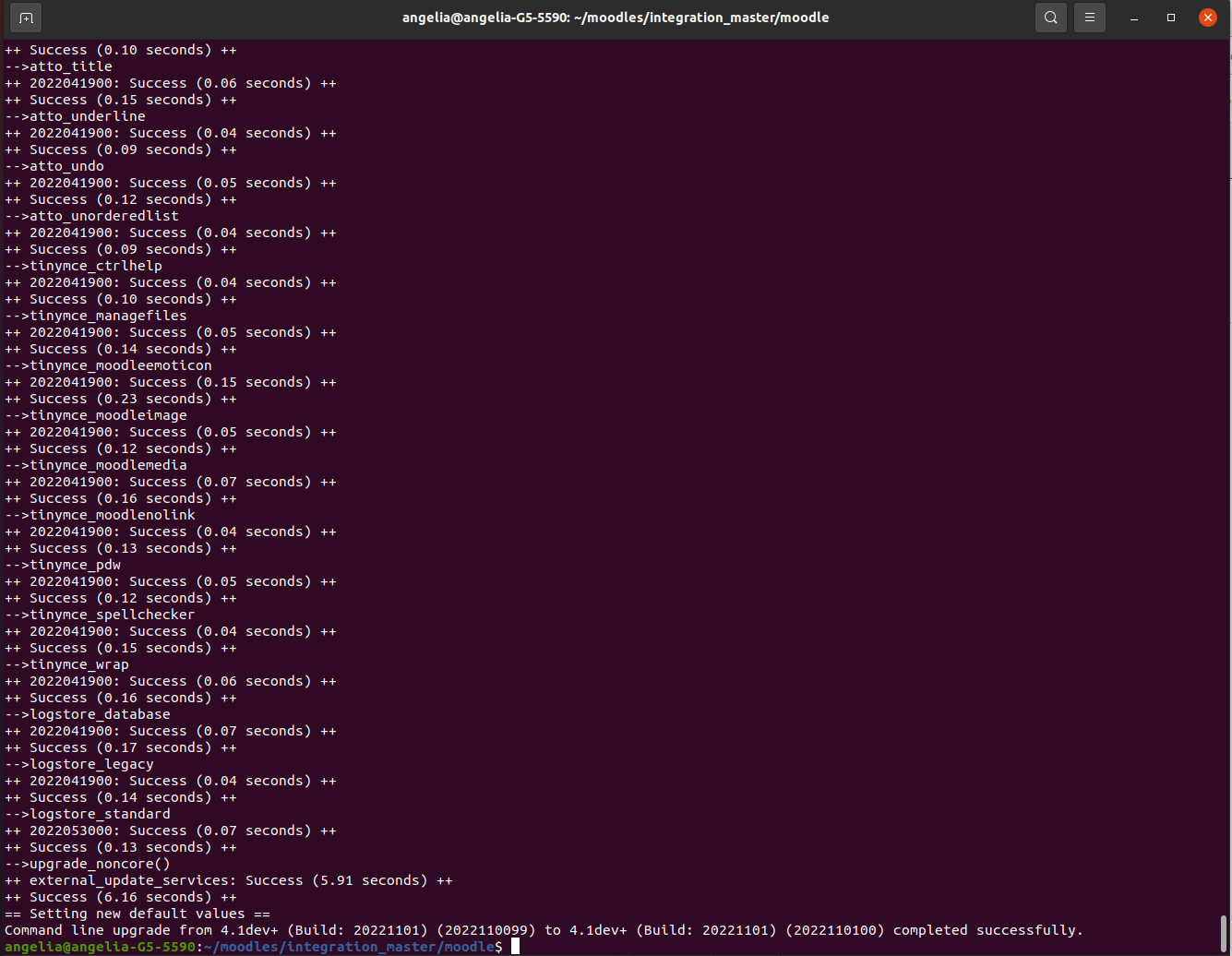1232x956 pixels.
Task: Click the terminal scrollbar thumb
Action: click(1225, 932)
